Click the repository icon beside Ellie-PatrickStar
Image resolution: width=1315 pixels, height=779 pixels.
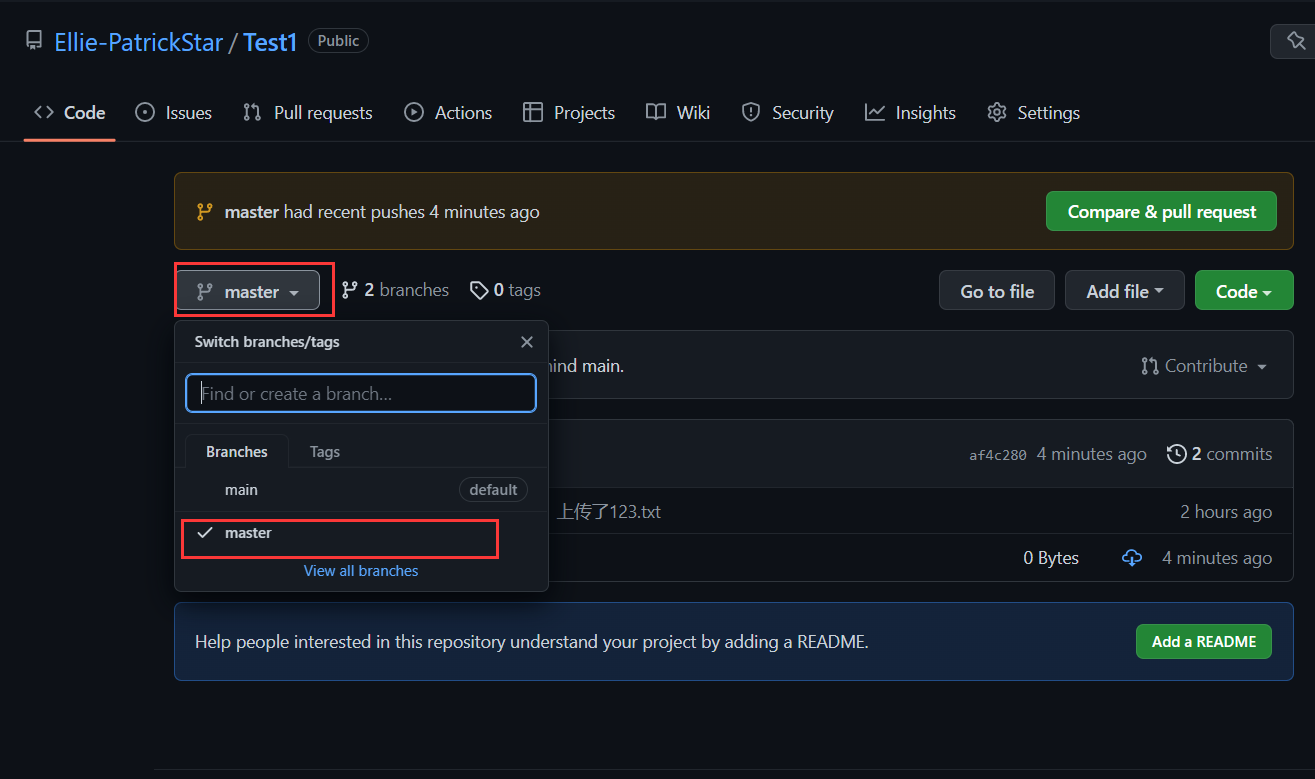click(x=34, y=41)
